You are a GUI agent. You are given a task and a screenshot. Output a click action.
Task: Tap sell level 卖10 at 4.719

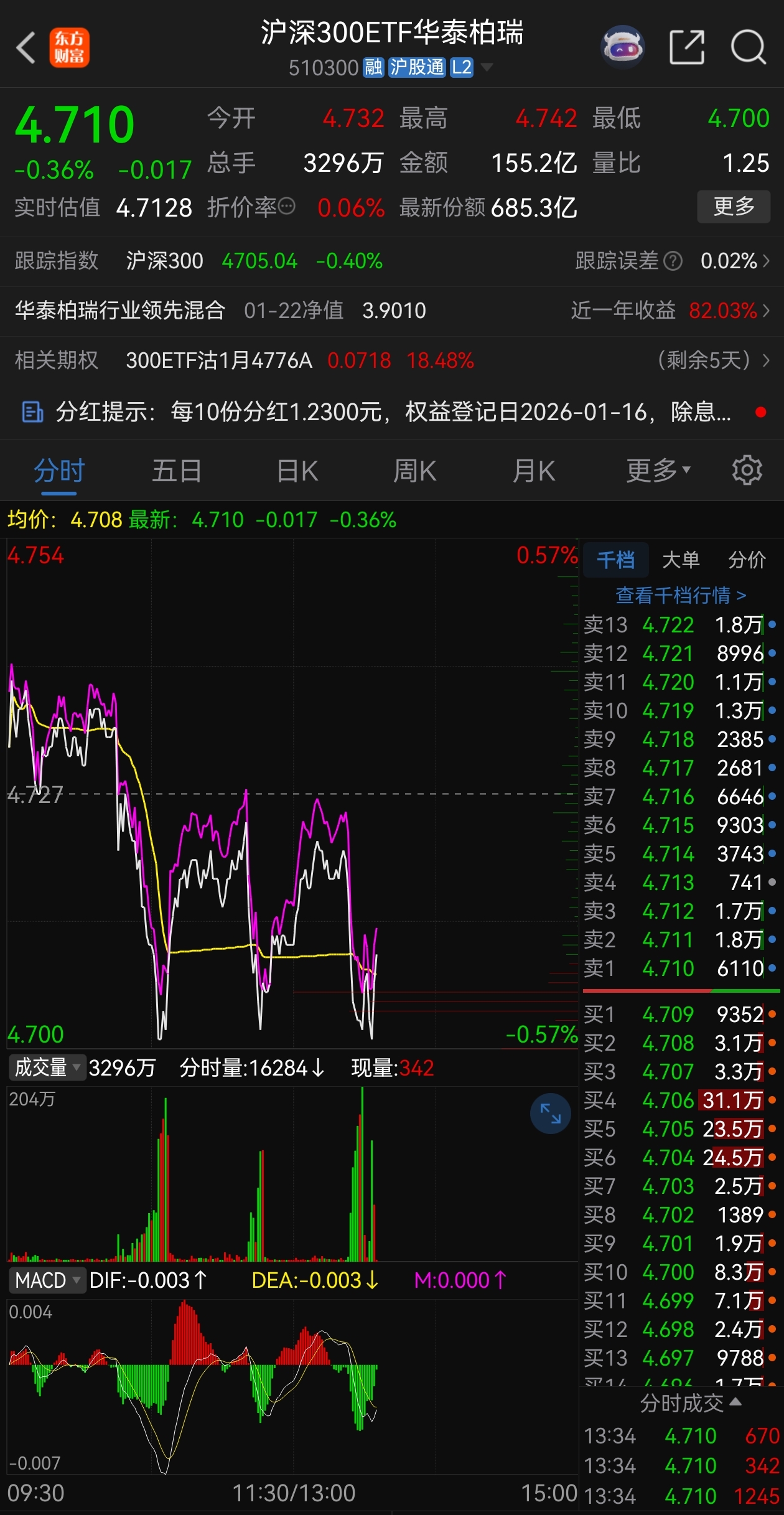pos(680,710)
